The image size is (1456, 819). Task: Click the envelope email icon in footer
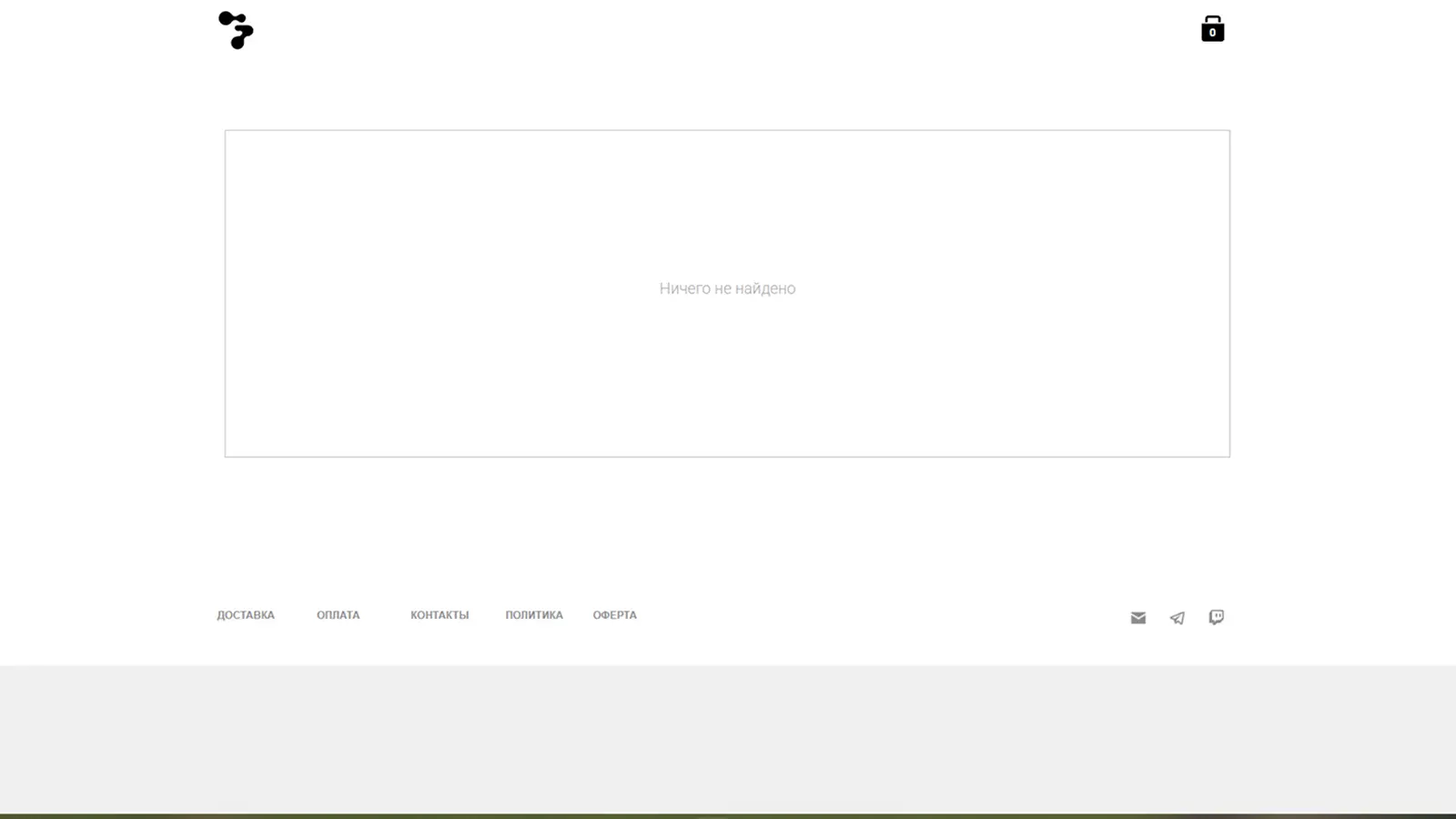(x=1137, y=618)
